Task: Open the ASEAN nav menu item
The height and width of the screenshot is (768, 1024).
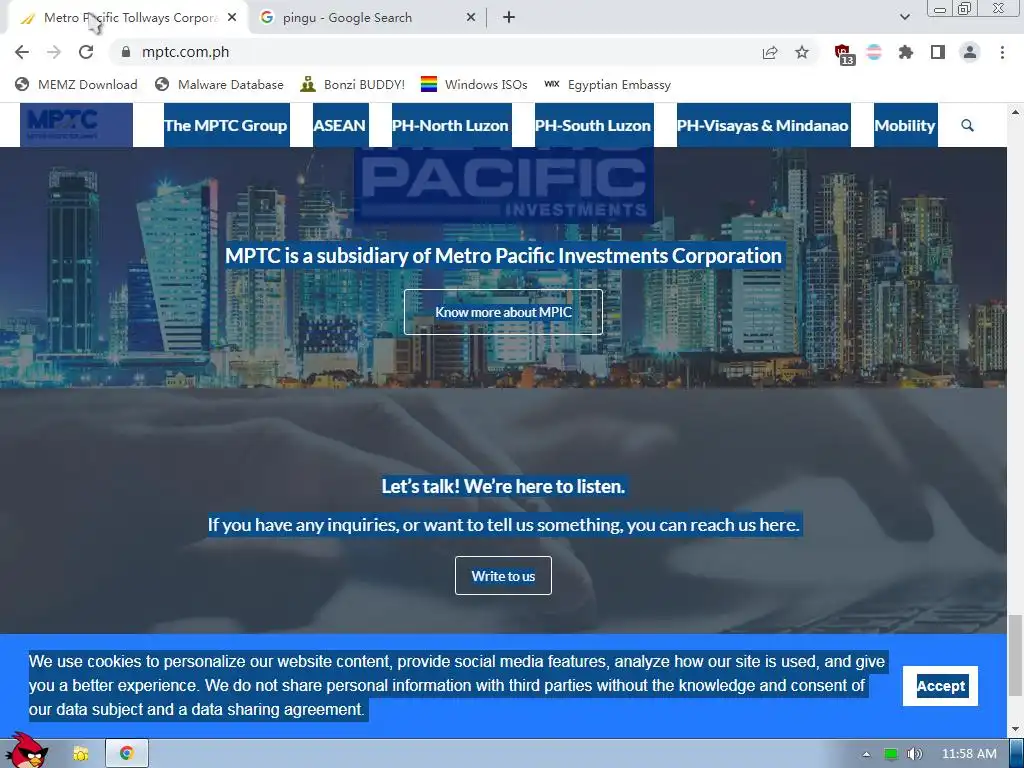Action: (x=340, y=125)
